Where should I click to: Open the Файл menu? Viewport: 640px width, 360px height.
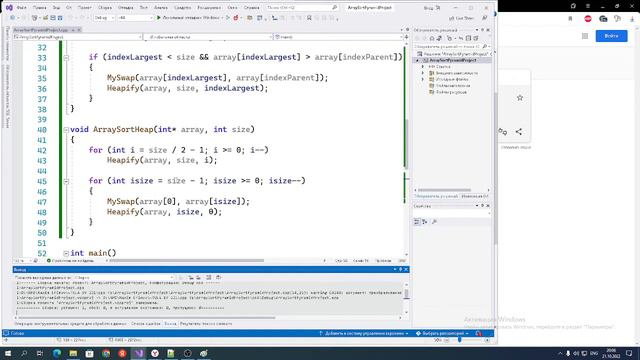pyautogui.click(x=22, y=7)
